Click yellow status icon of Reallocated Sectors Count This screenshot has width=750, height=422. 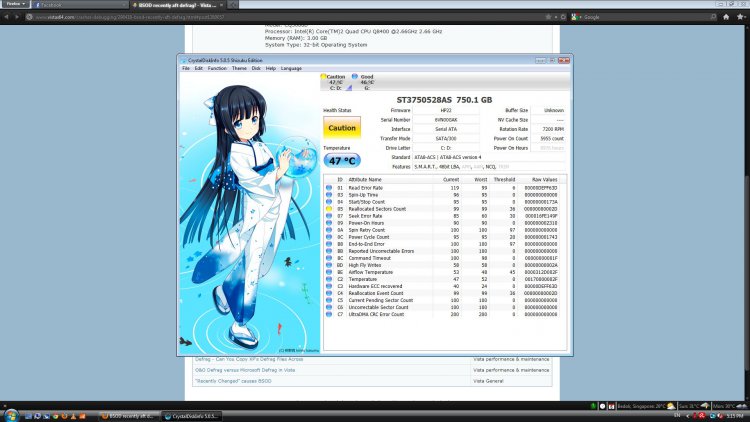tap(329, 209)
